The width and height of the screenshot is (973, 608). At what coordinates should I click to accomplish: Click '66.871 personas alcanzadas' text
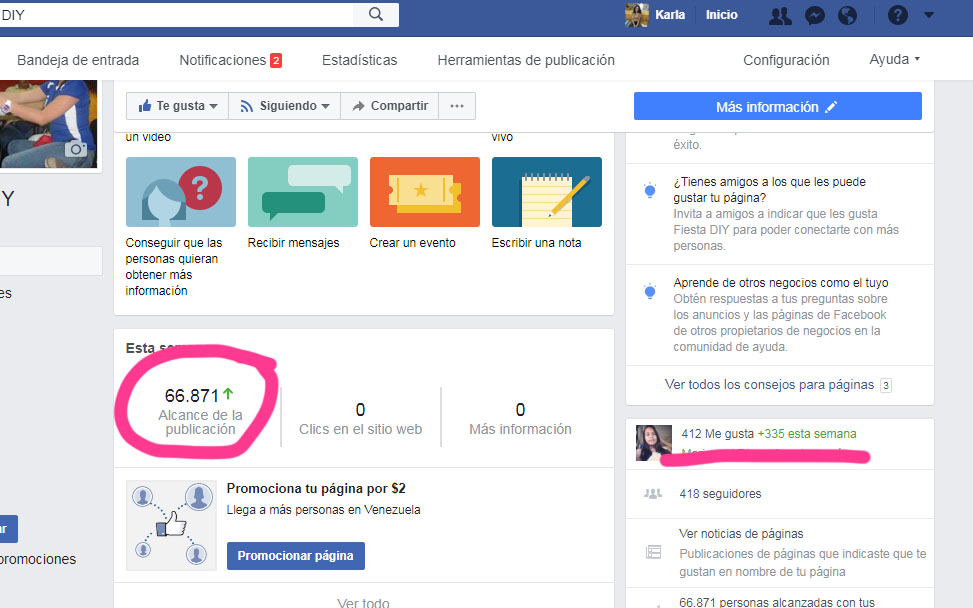[777, 602]
